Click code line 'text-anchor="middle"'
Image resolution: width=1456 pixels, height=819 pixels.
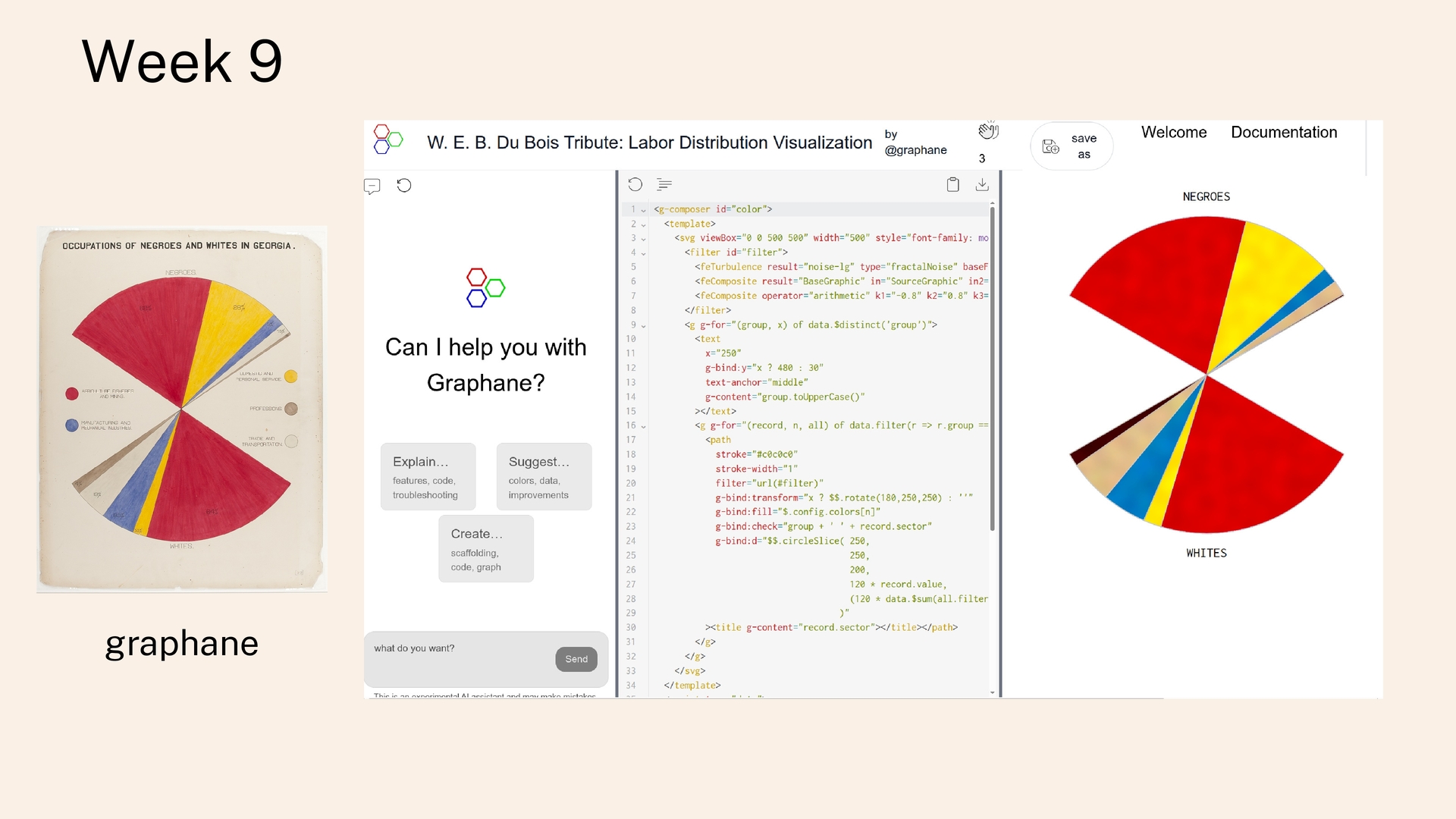click(756, 383)
